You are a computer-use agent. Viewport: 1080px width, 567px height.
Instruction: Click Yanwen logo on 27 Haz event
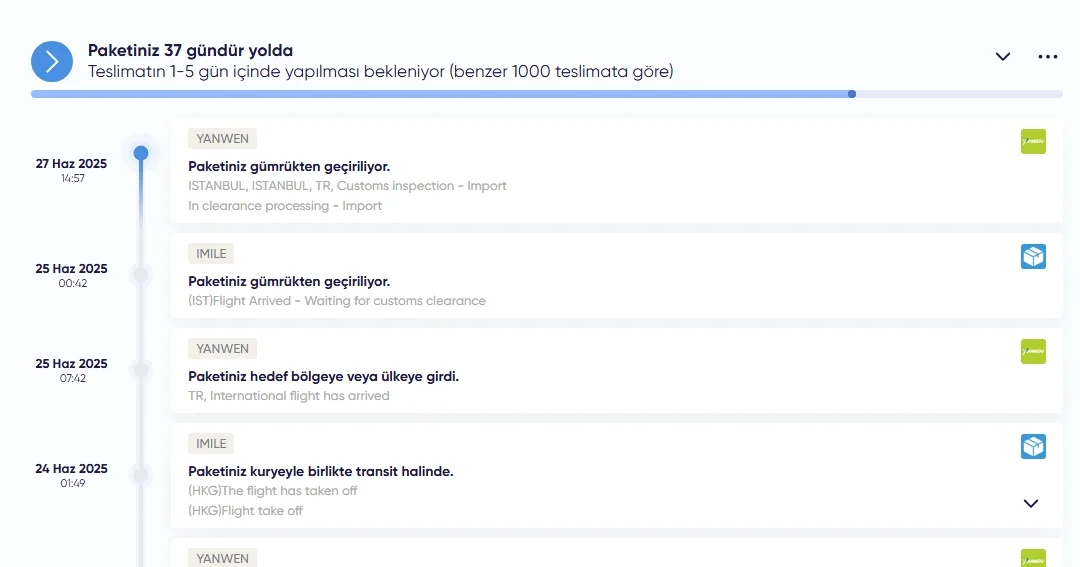[x=1033, y=142]
